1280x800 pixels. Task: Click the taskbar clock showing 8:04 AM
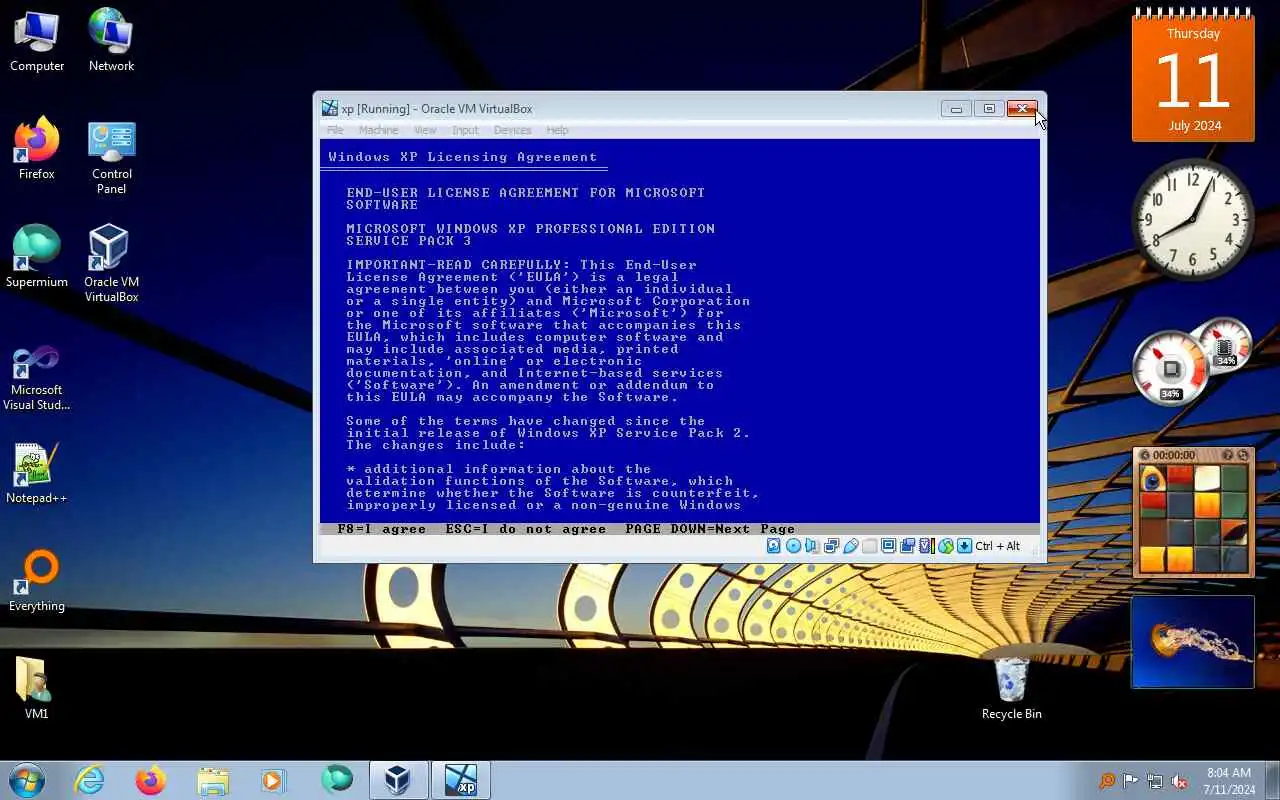coord(1229,781)
